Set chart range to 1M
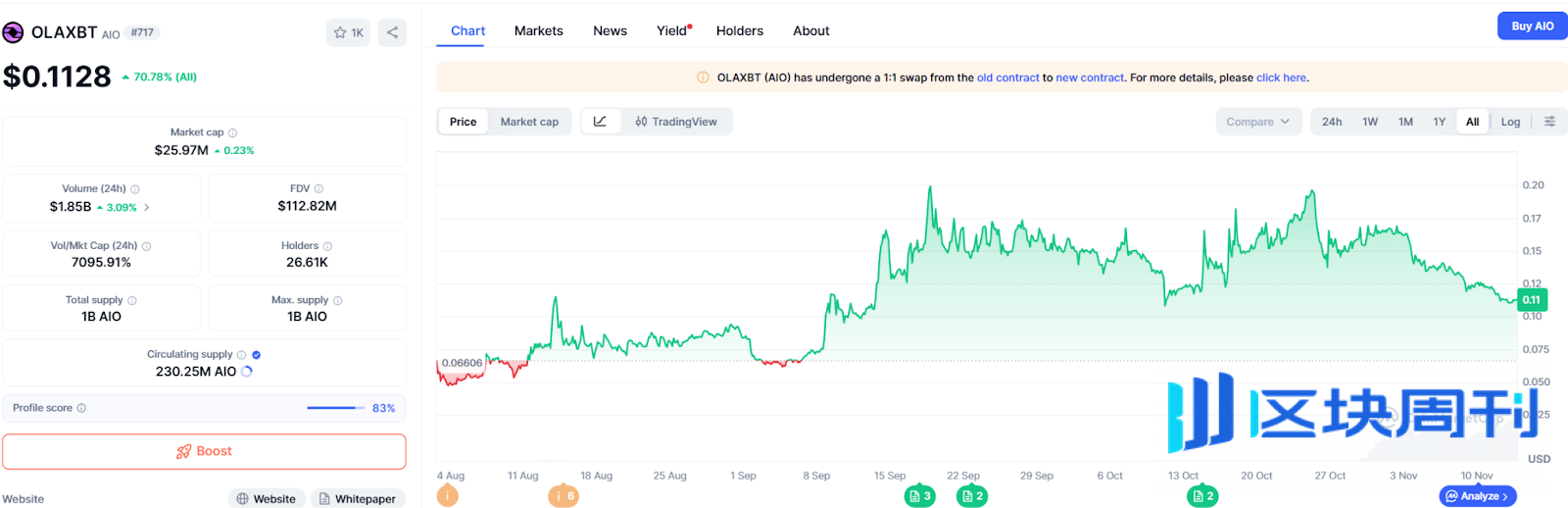 click(x=1405, y=122)
